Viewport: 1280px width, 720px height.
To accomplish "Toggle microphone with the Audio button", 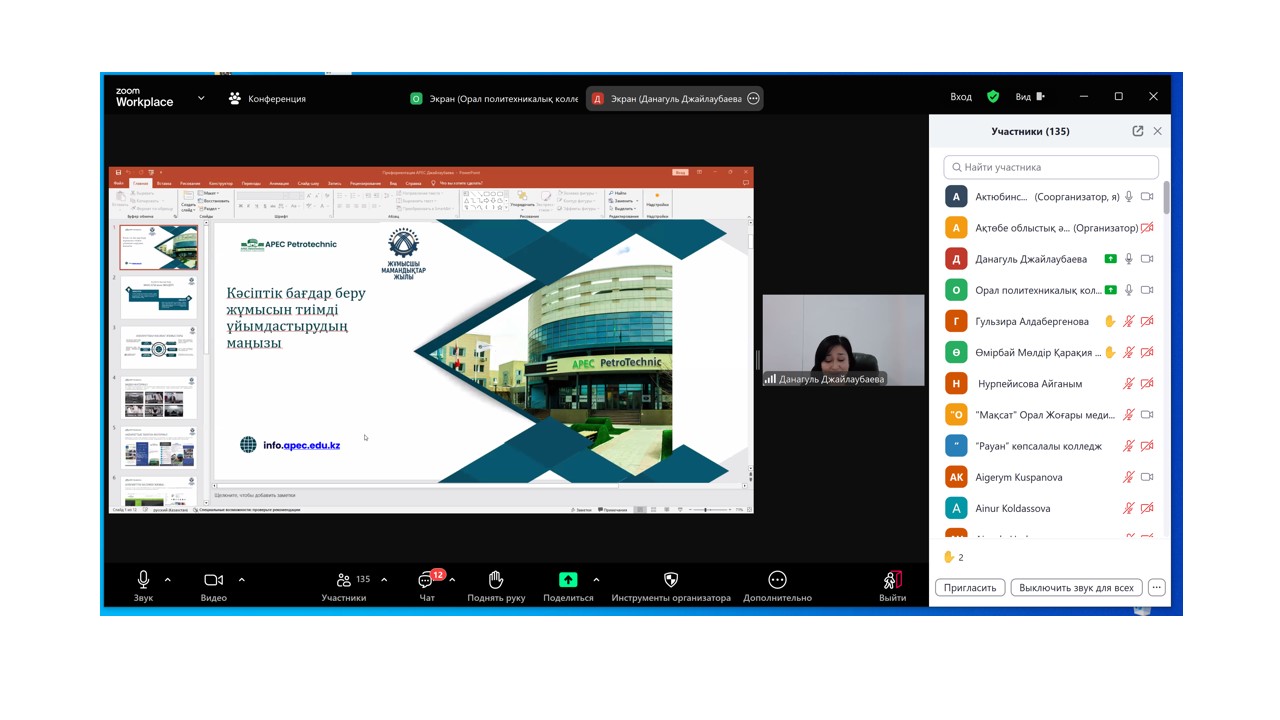I will pos(143,580).
